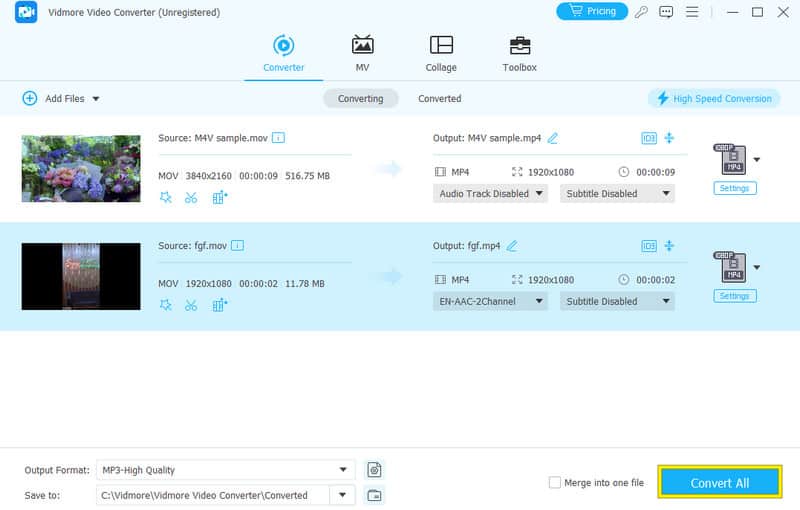
Task: Open the Collage tab
Action: tap(440, 54)
